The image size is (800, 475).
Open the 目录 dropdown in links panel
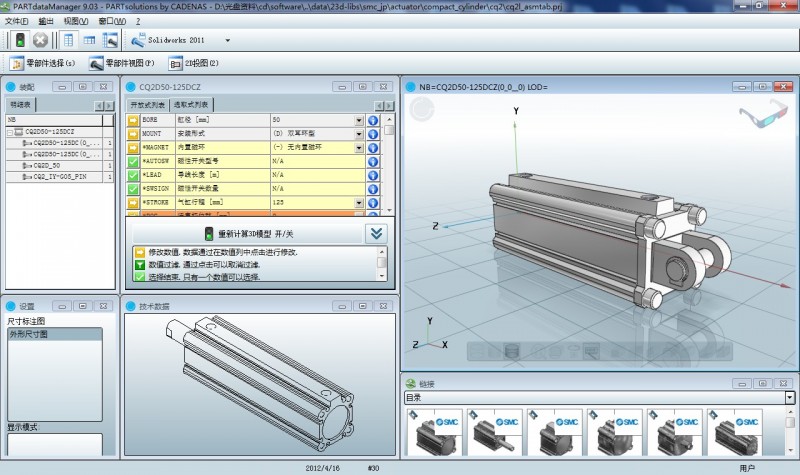(790, 397)
